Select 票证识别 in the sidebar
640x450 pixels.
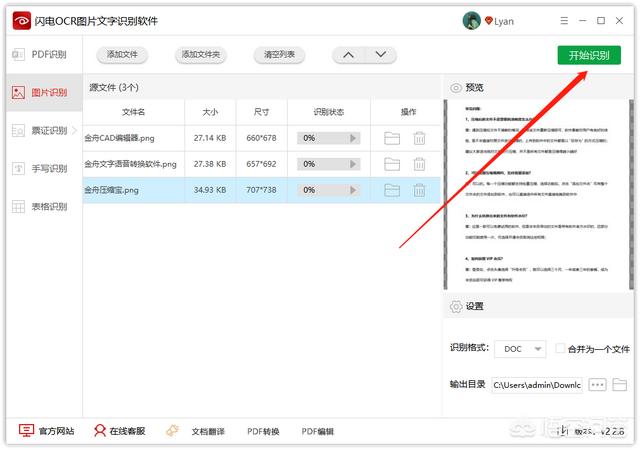[x=44, y=131]
